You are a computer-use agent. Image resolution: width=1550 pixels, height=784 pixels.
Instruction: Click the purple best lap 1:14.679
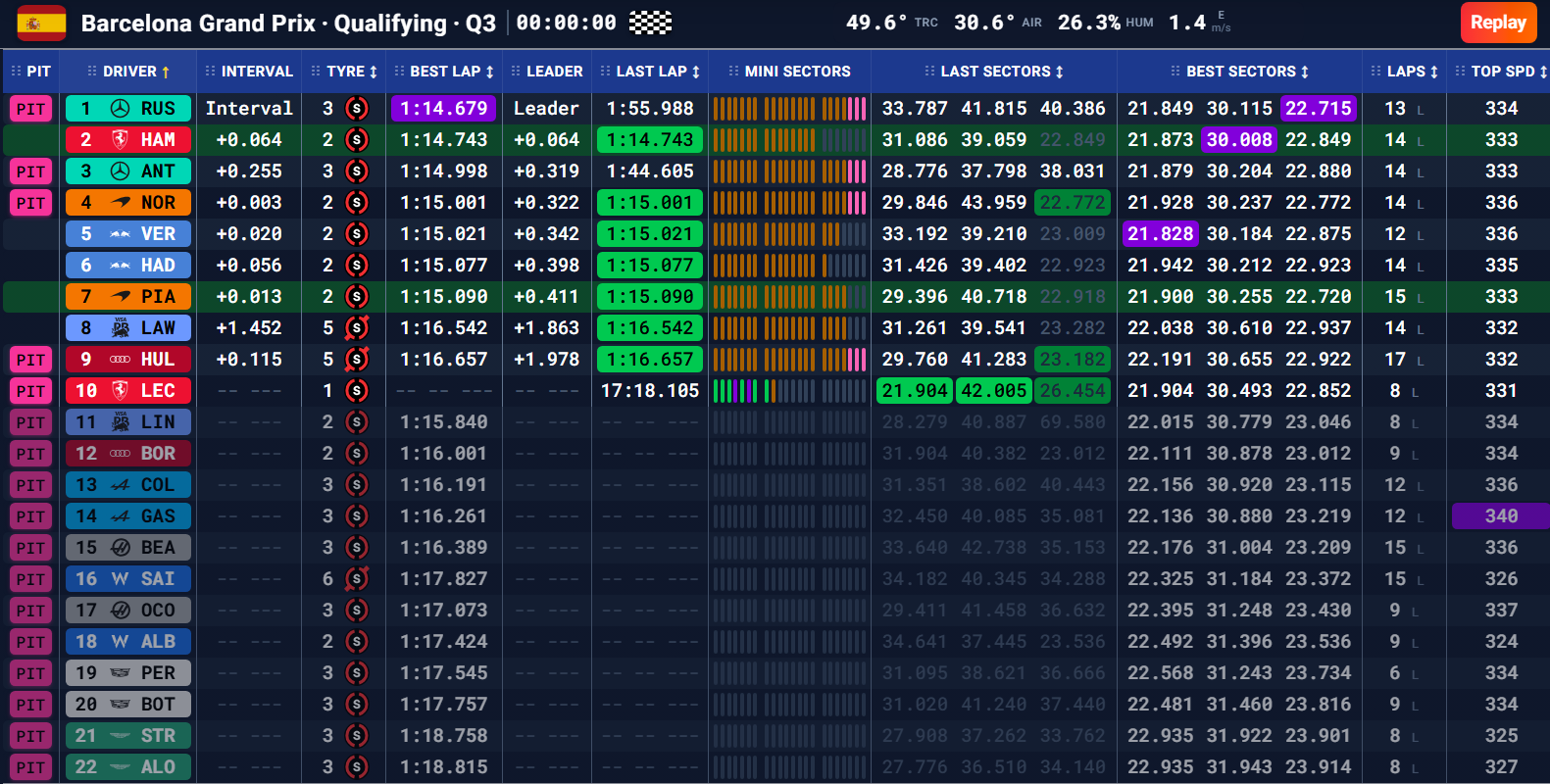click(x=443, y=109)
